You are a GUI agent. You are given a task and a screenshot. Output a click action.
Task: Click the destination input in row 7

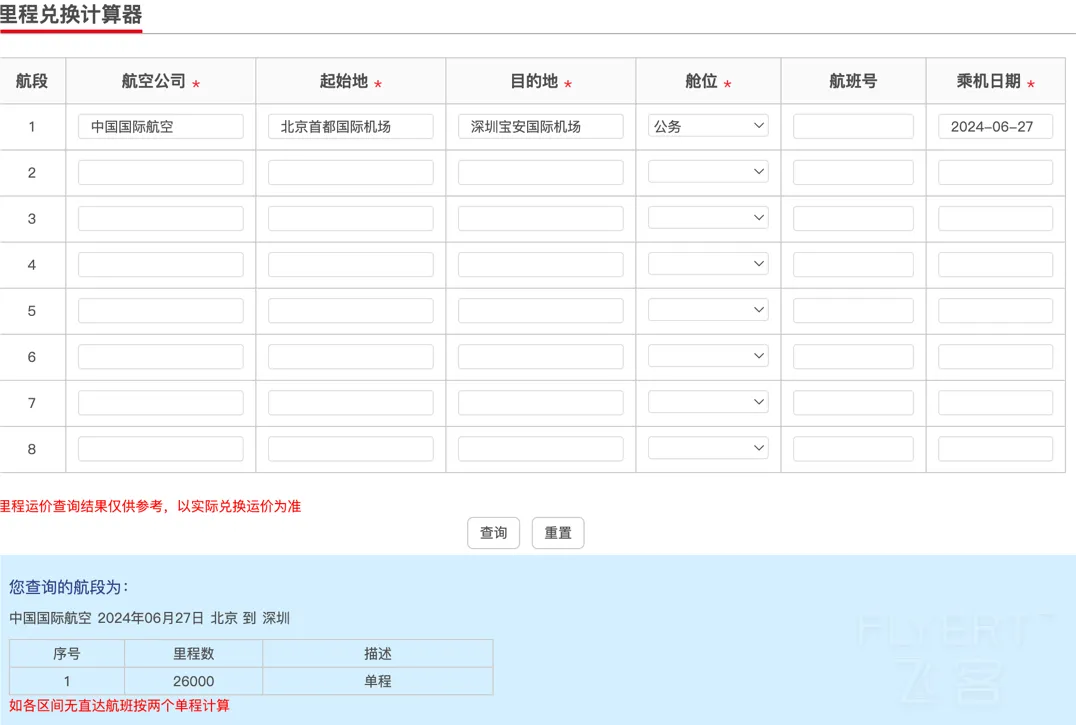541,402
